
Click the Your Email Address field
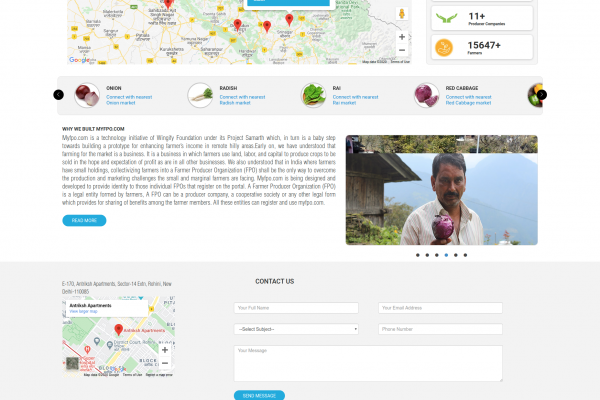tap(440, 308)
